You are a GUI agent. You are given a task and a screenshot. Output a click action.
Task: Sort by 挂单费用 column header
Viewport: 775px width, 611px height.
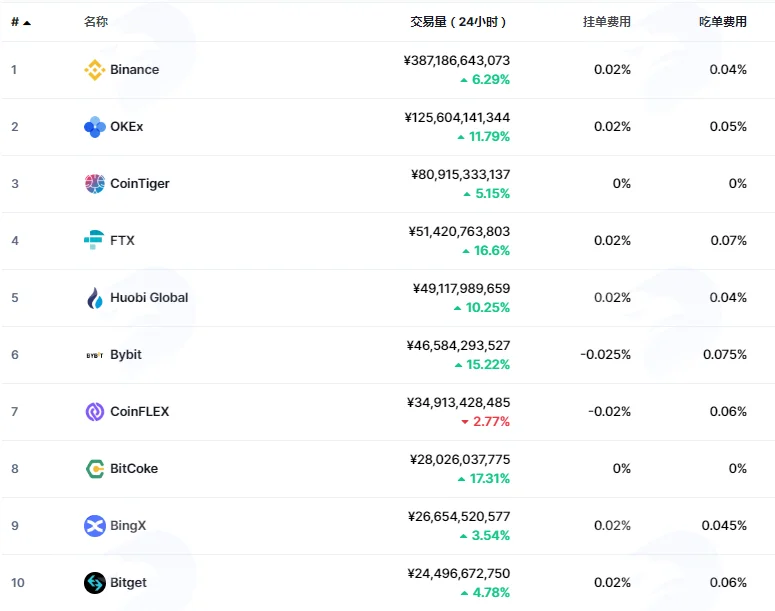pos(606,22)
